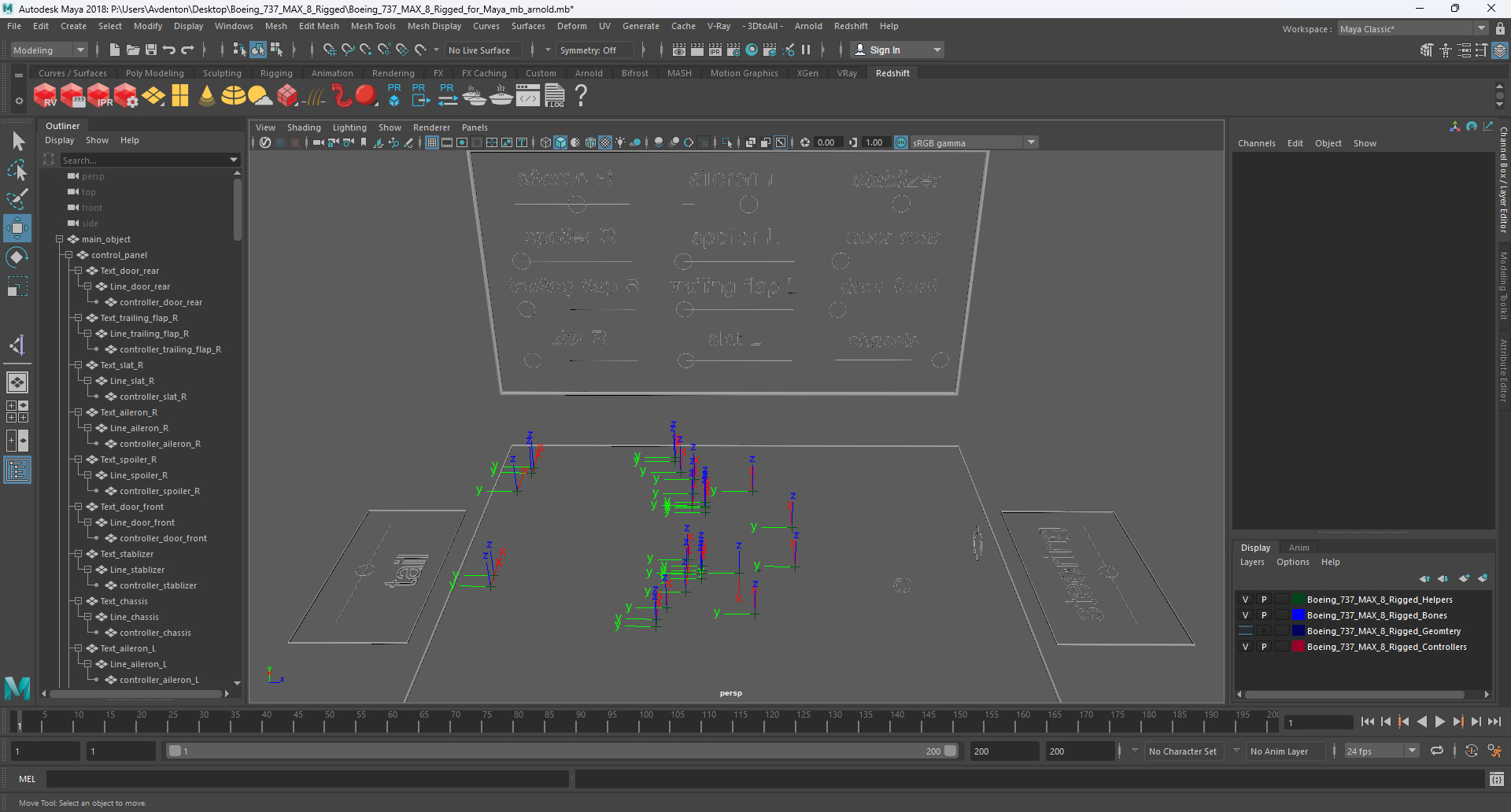Image resolution: width=1511 pixels, height=812 pixels.
Task: Play animation forwards
Action: pos(1440,722)
